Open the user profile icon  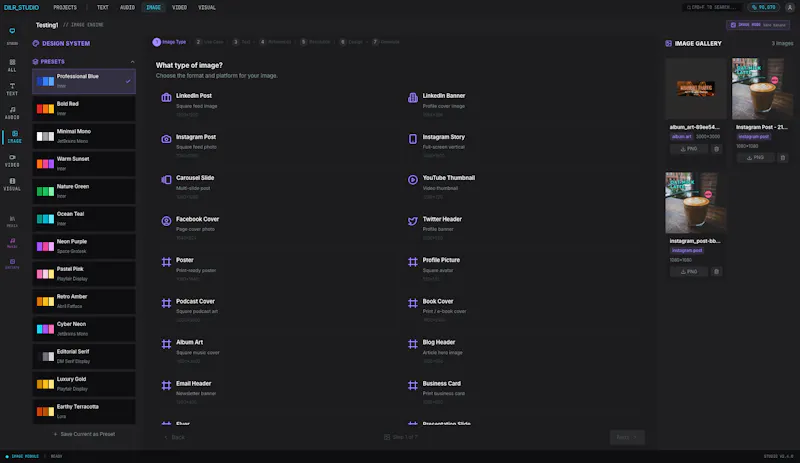(789, 8)
